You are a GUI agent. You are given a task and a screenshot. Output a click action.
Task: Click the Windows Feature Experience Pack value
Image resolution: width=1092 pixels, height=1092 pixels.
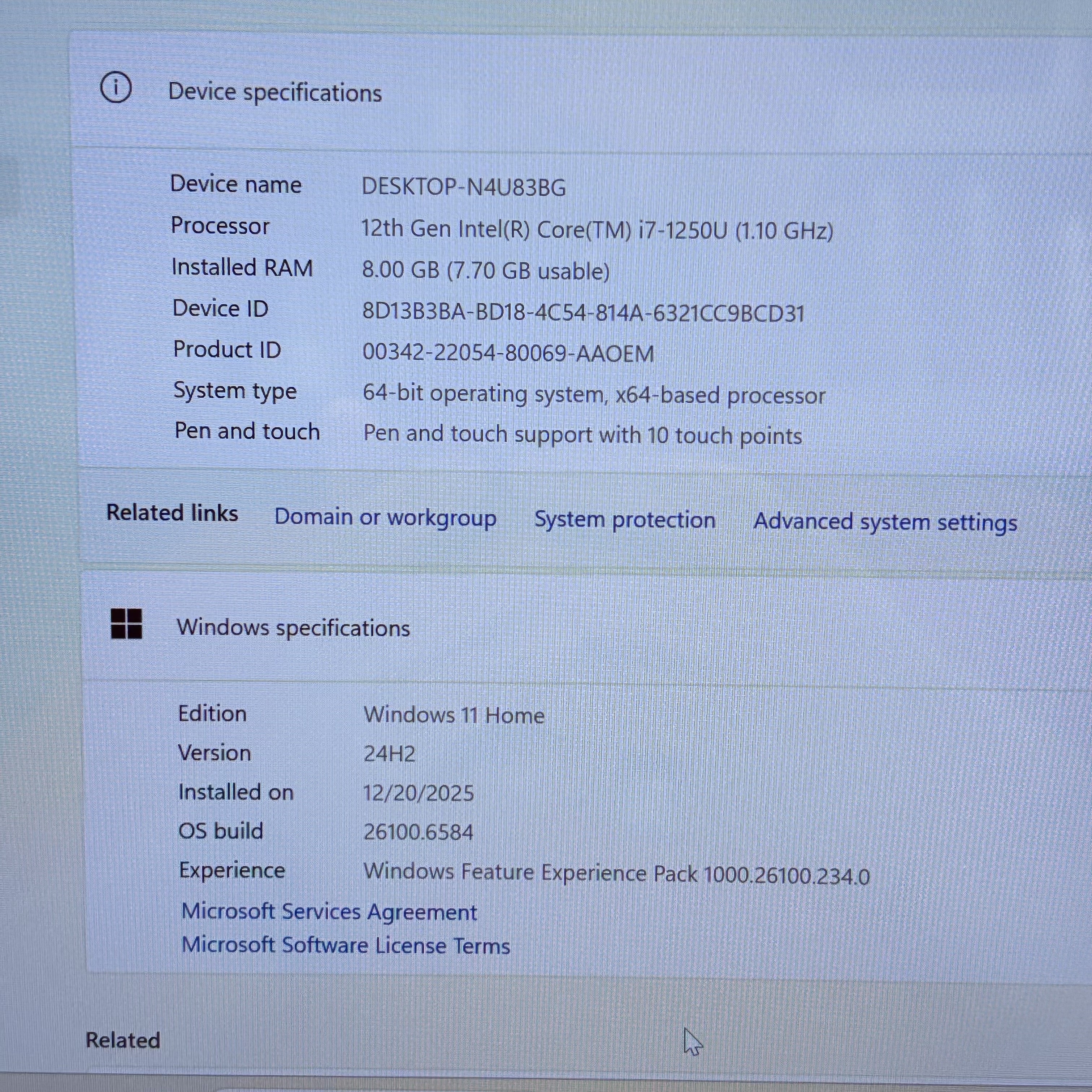click(x=617, y=874)
